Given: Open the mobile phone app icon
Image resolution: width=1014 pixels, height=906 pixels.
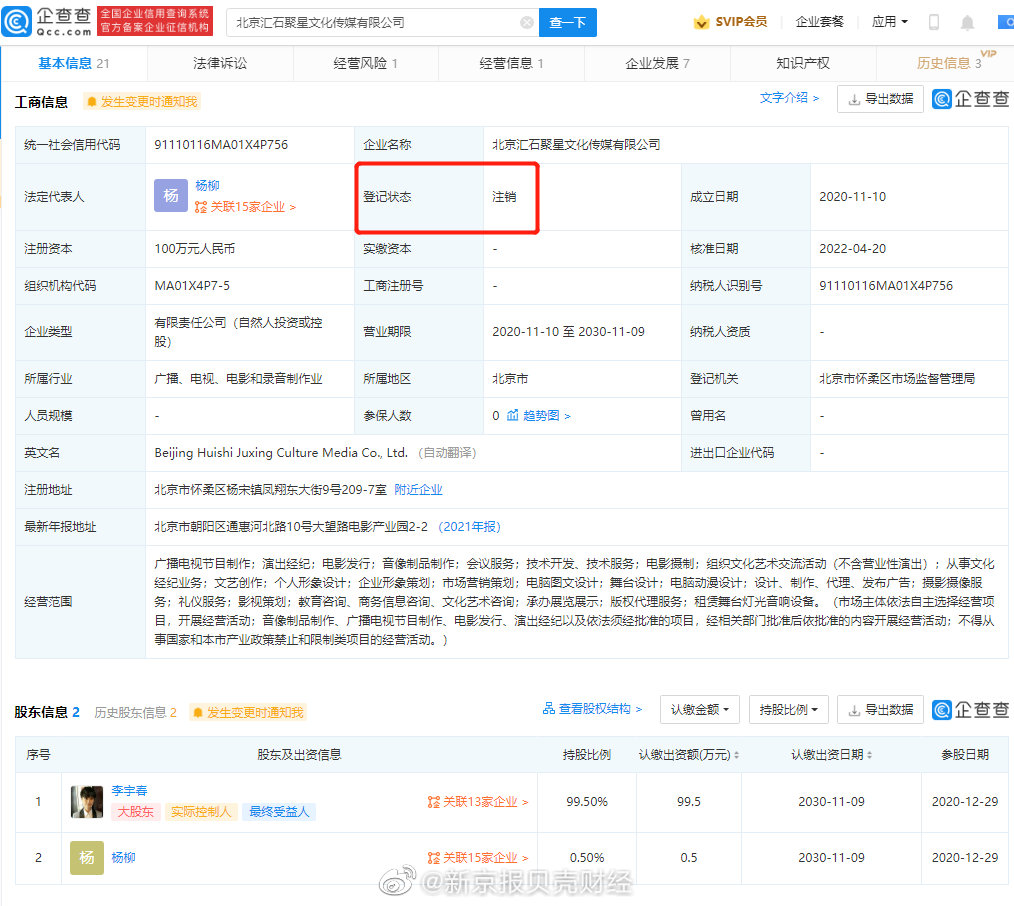Looking at the screenshot, I should pos(933,23).
